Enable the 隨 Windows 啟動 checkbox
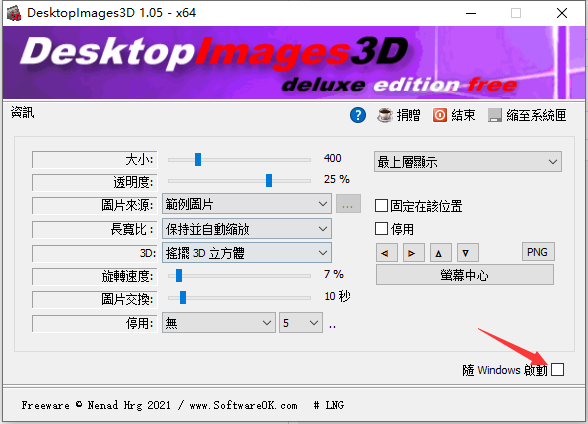 tap(557, 369)
